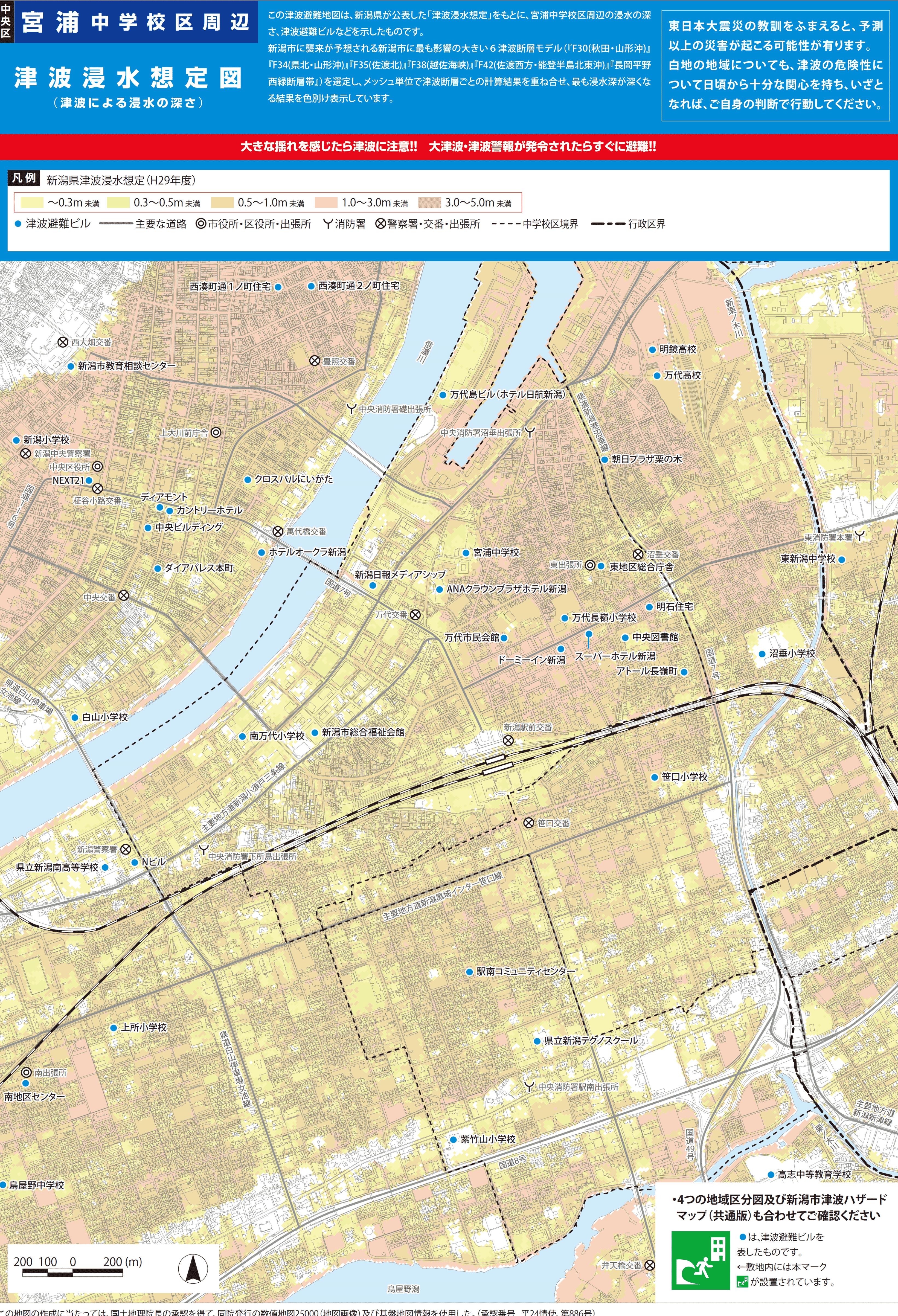Image resolution: width=898 pixels, height=1316 pixels.
Task: Click the 津波避難ビル blue dot in legend
Action: (18, 224)
